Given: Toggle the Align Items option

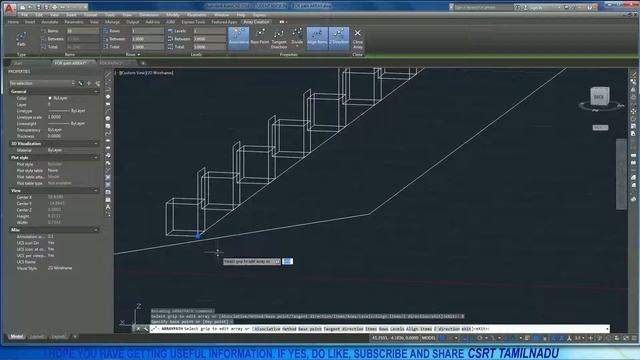Looking at the screenshot, I should 317,38.
